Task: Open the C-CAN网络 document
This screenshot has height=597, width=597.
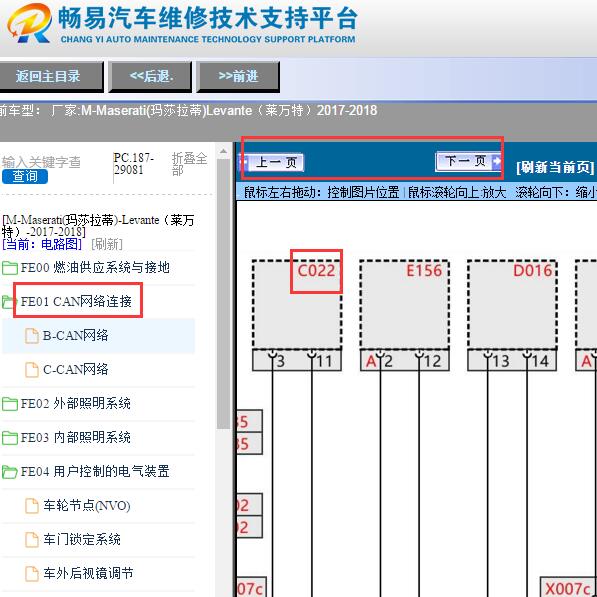Action: tap(75, 369)
